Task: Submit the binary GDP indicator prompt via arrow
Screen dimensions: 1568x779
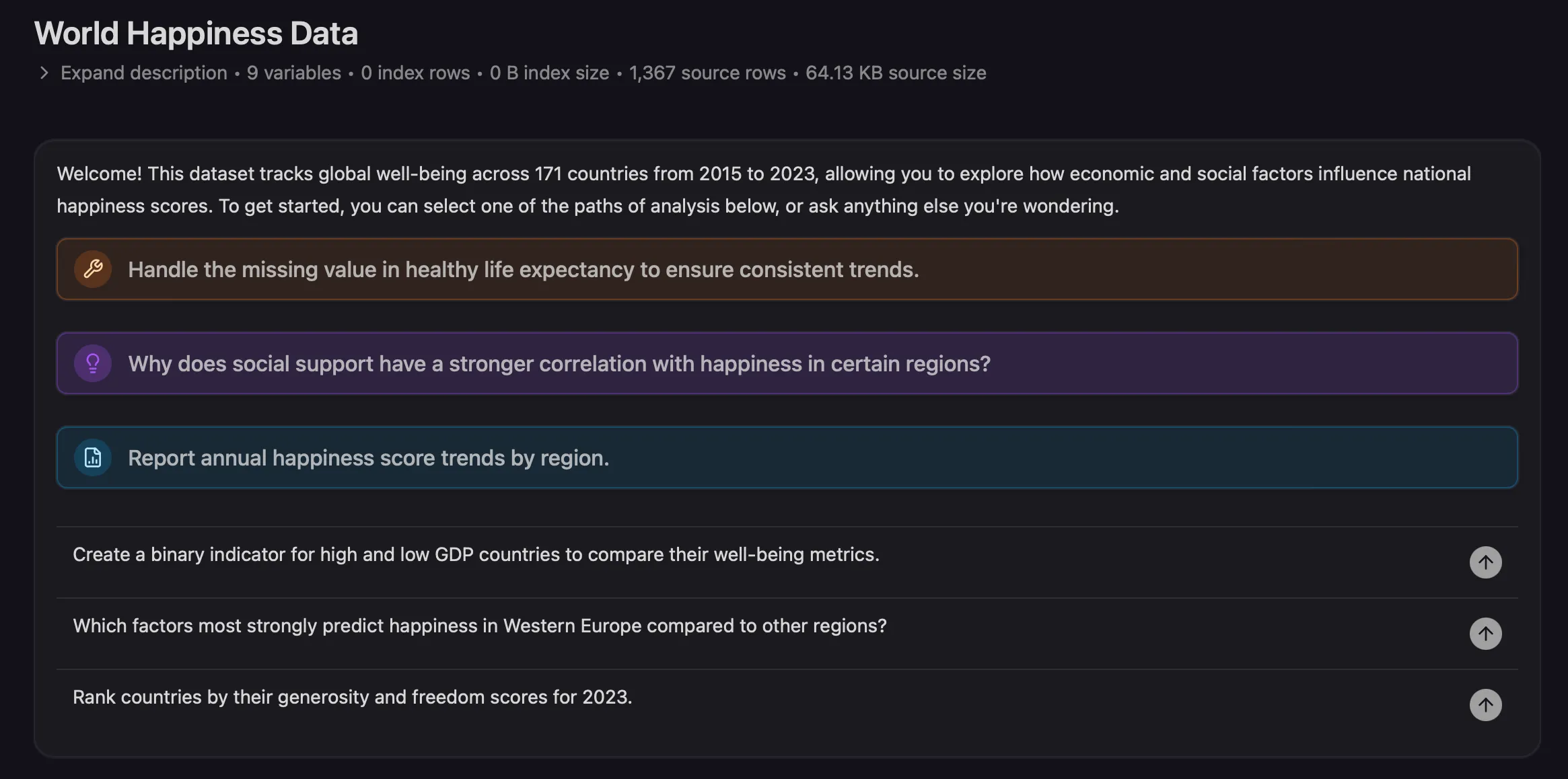Action: (x=1485, y=562)
